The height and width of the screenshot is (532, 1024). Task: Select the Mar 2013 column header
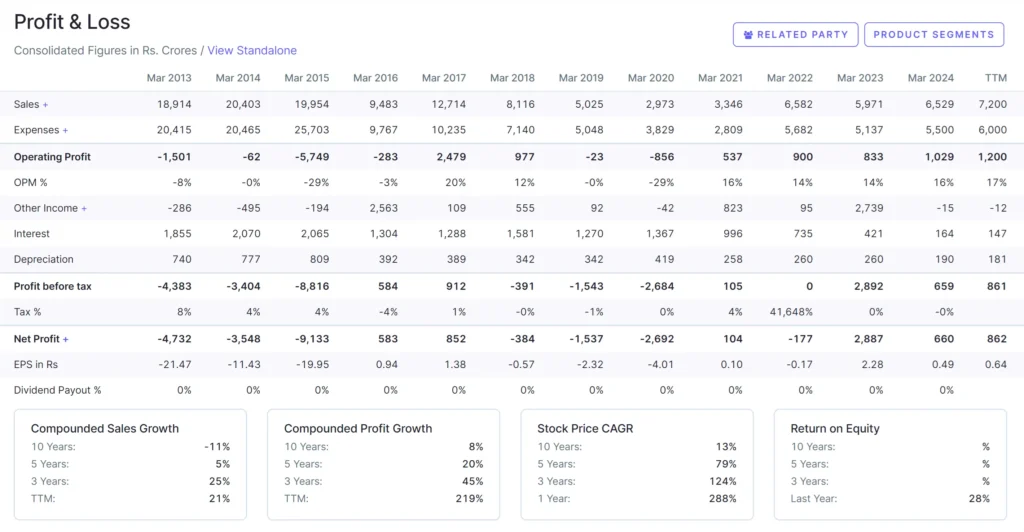pyautogui.click(x=169, y=78)
